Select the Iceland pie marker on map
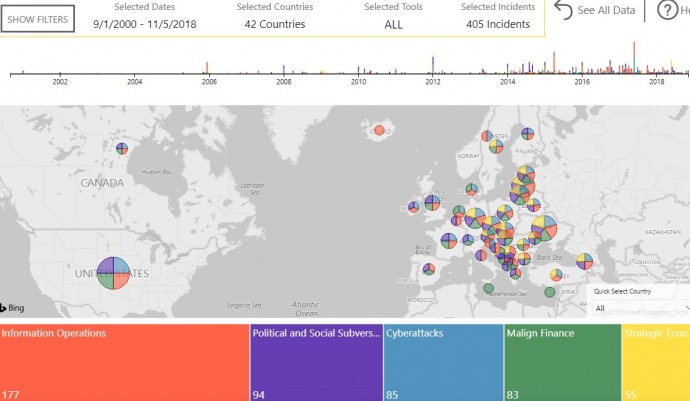Image resolution: width=690 pixels, height=401 pixels. (x=379, y=130)
